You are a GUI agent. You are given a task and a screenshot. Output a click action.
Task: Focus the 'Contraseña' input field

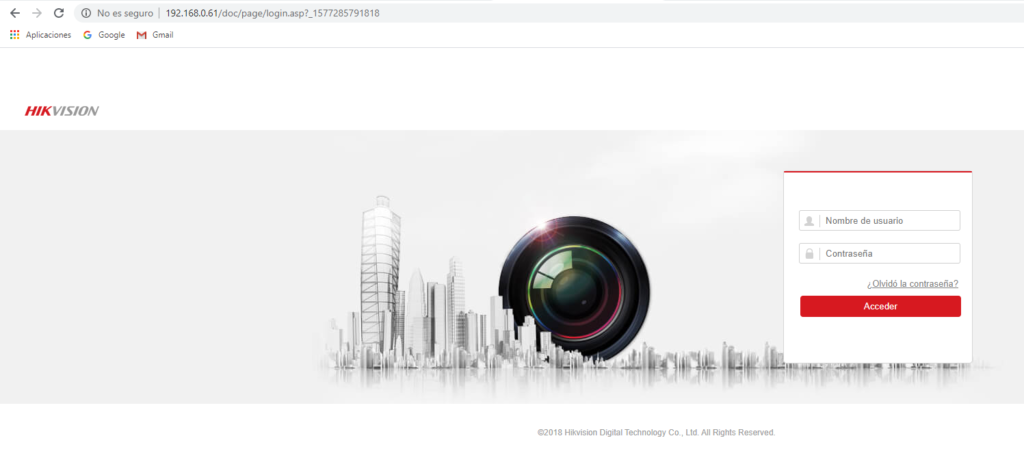880,253
